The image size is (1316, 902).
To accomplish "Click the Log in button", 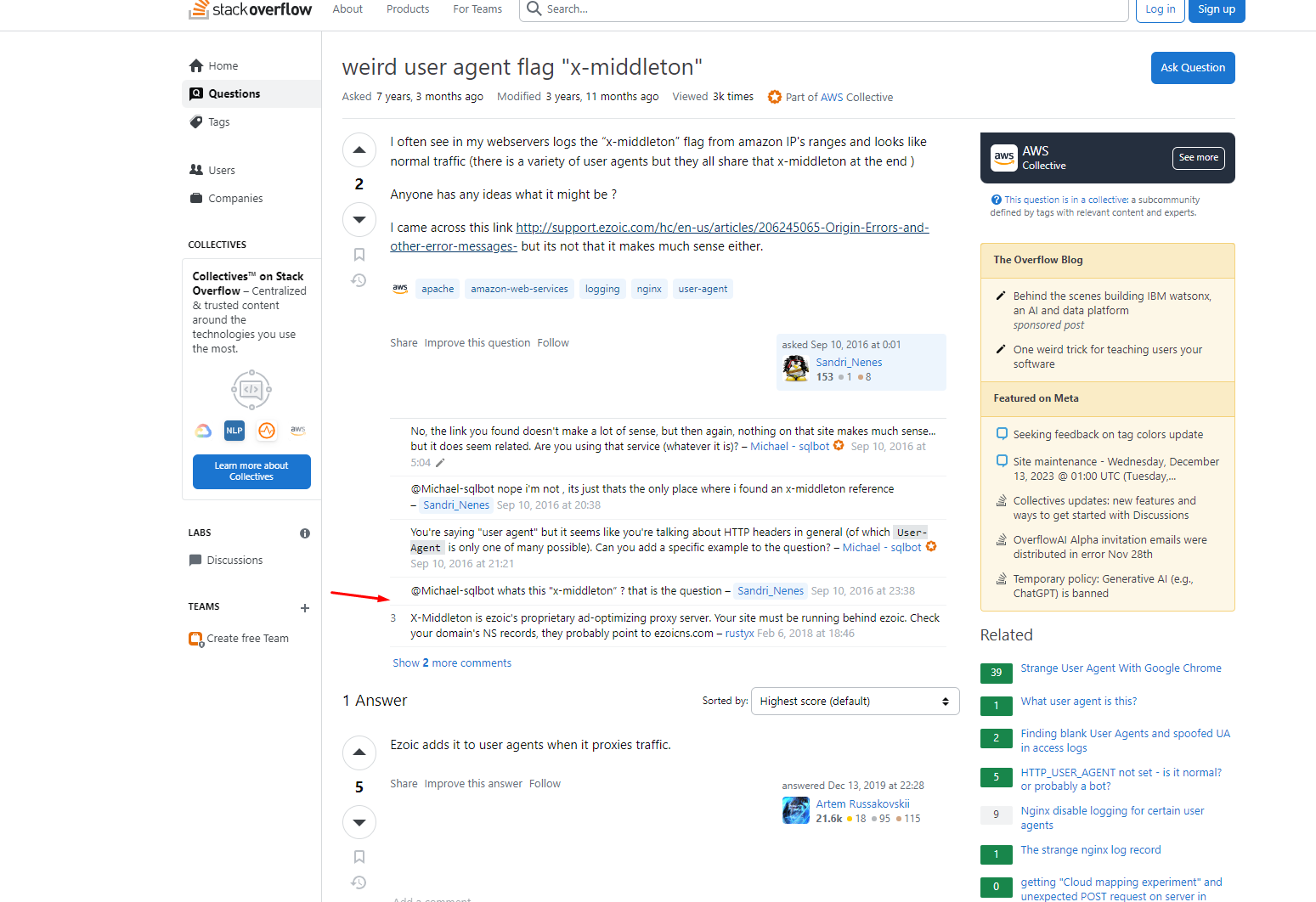I will point(1161,9).
